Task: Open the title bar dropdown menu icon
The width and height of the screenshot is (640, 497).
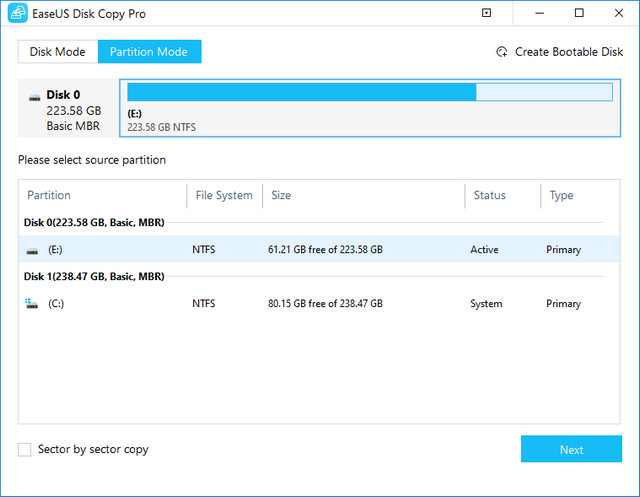Action: 486,14
